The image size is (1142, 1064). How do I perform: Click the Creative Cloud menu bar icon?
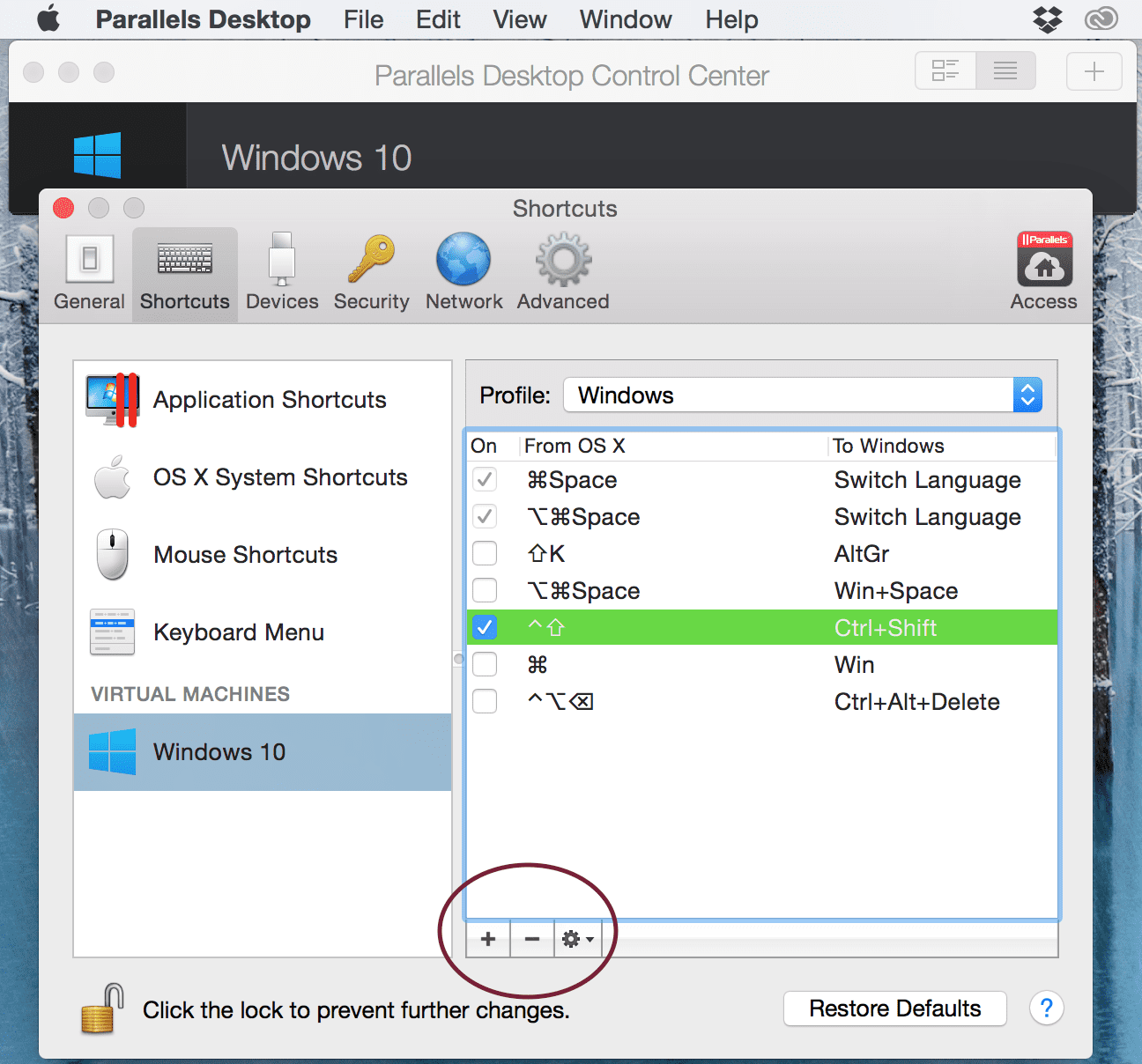1101,18
